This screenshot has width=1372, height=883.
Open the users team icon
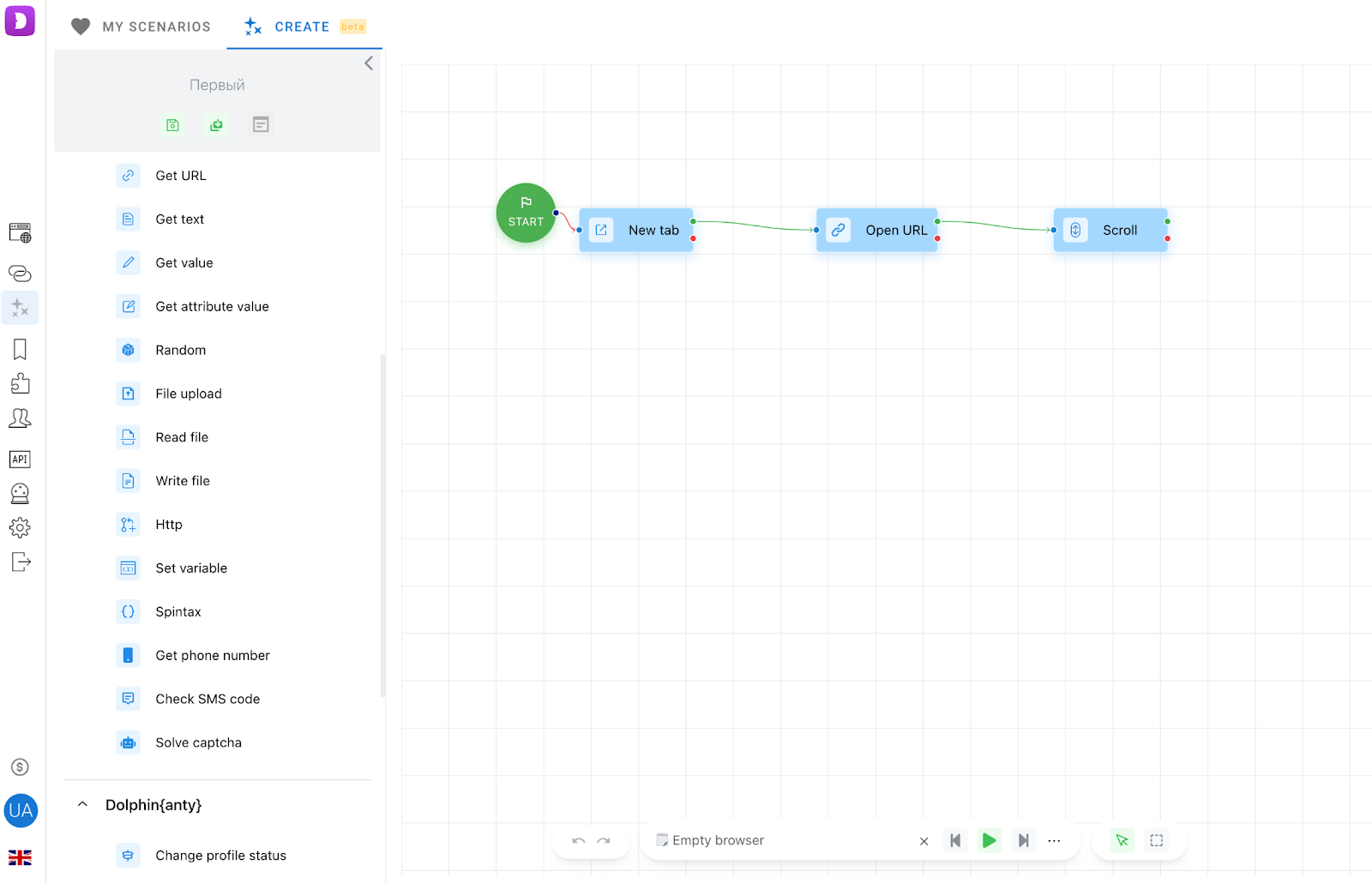pyautogui.click(x=20, y=417)
